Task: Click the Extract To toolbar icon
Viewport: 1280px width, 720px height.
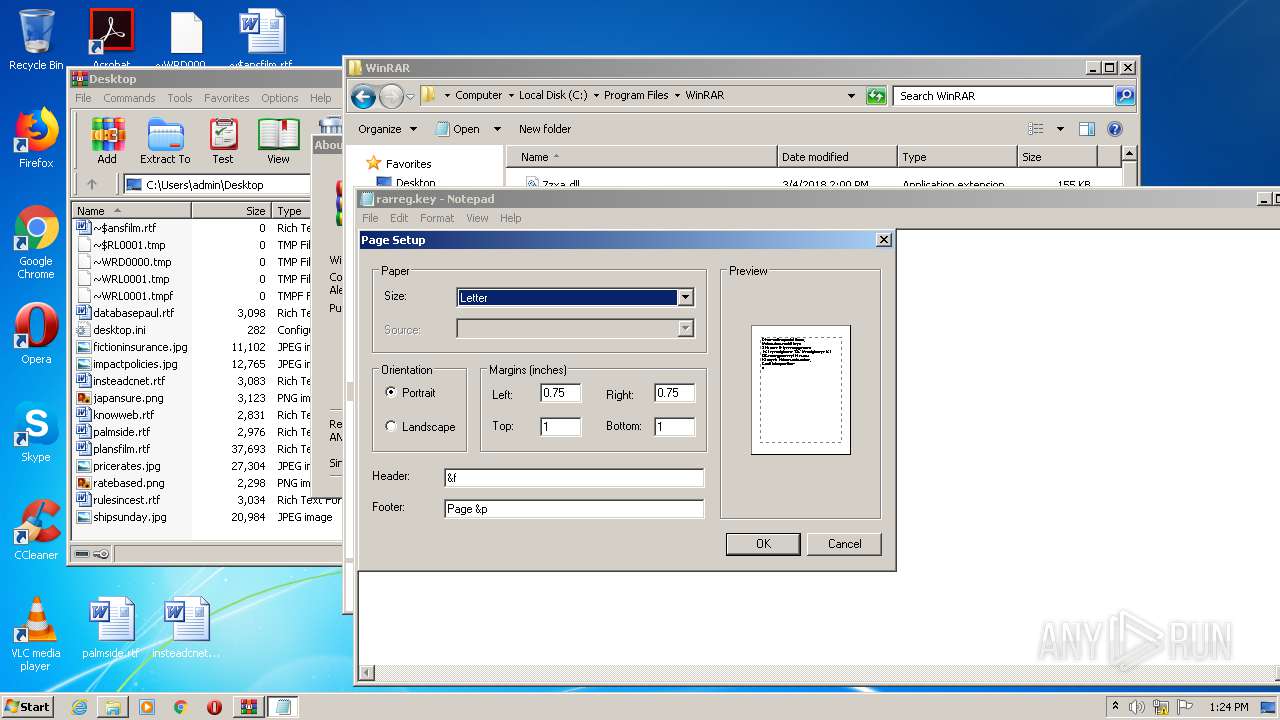Action: [x=165, y=140]
